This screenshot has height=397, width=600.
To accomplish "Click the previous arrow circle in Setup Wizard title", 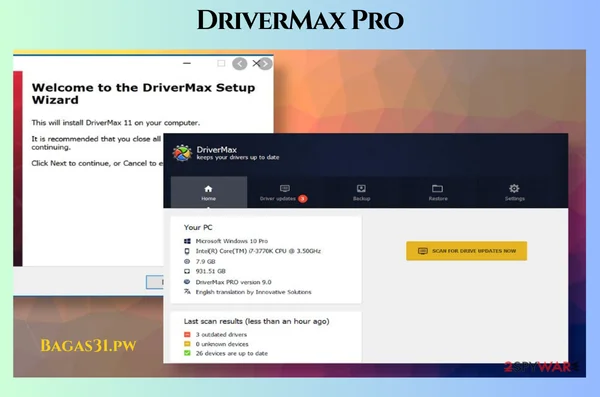I will point(240,64).
